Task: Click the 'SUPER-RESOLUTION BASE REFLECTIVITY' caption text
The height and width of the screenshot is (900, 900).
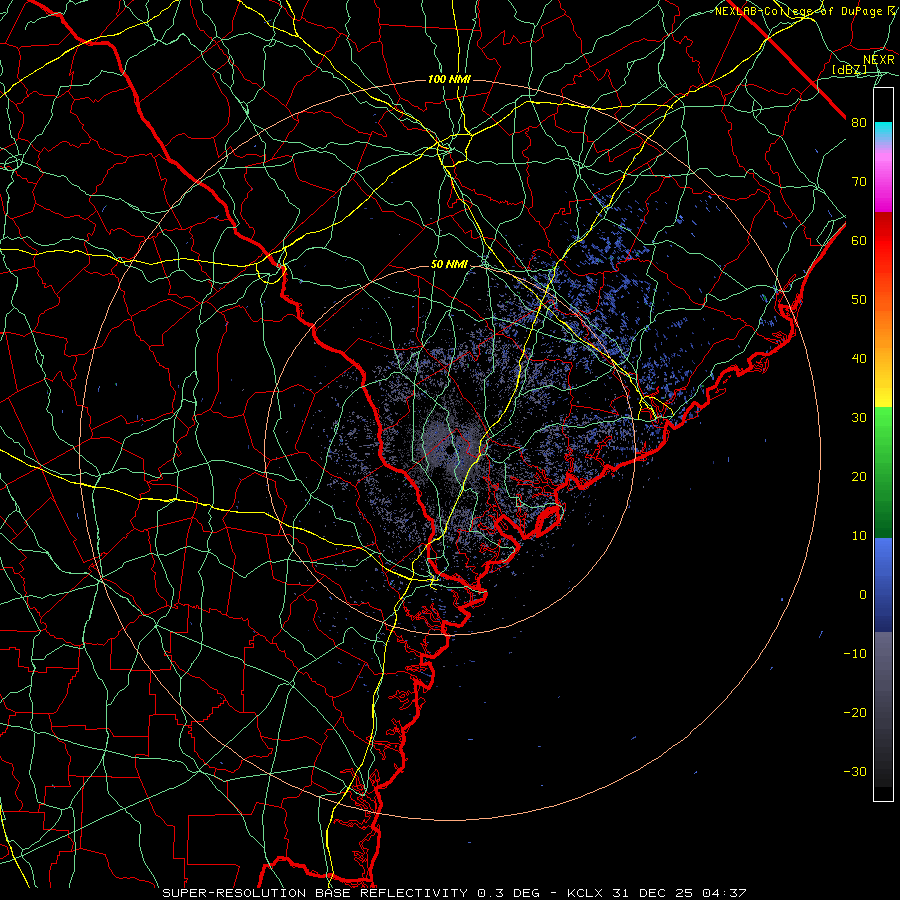Action: pyautogui.click(x=315, y=893)
